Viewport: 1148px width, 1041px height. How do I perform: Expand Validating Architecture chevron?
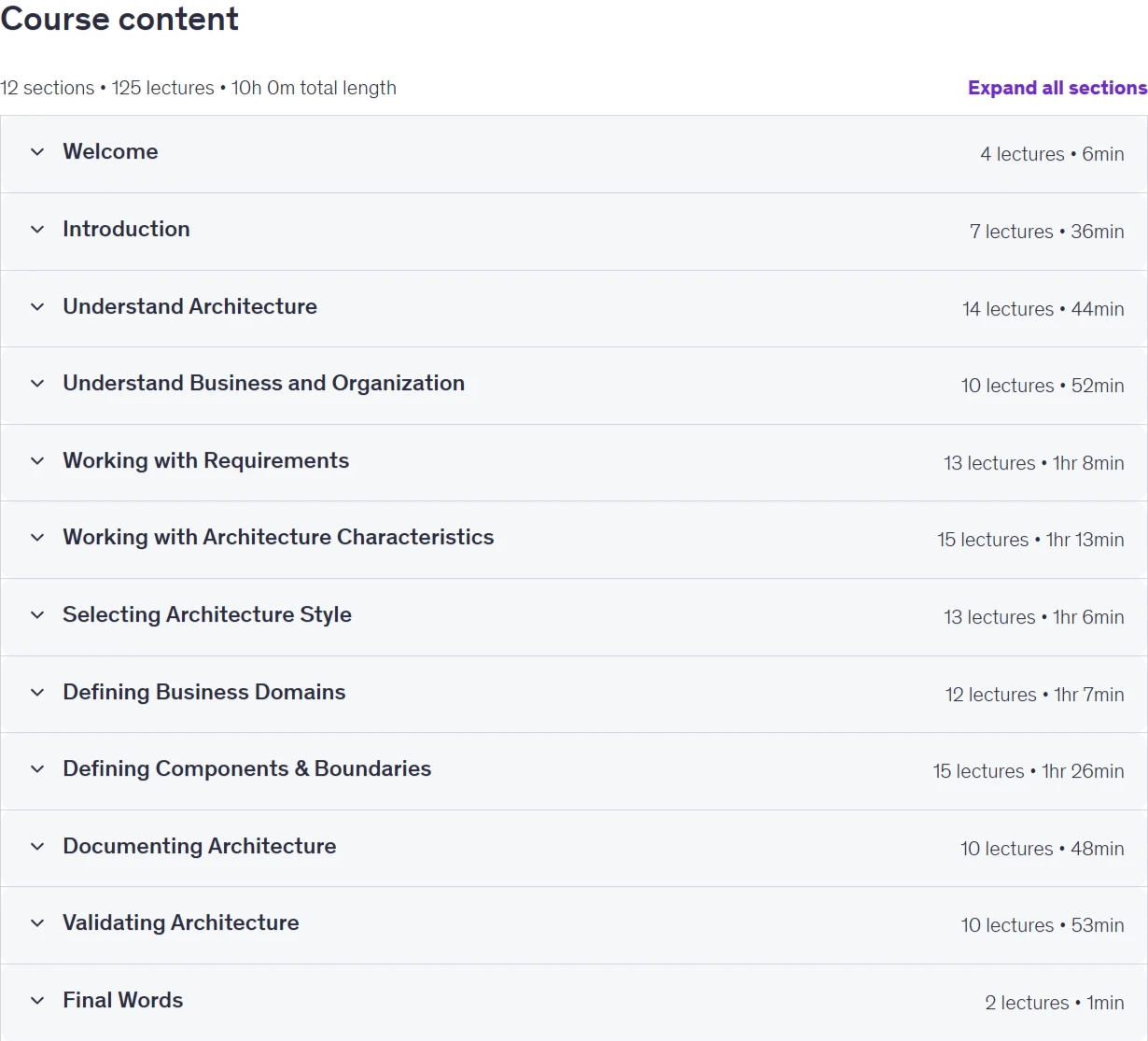click(37, 923)
